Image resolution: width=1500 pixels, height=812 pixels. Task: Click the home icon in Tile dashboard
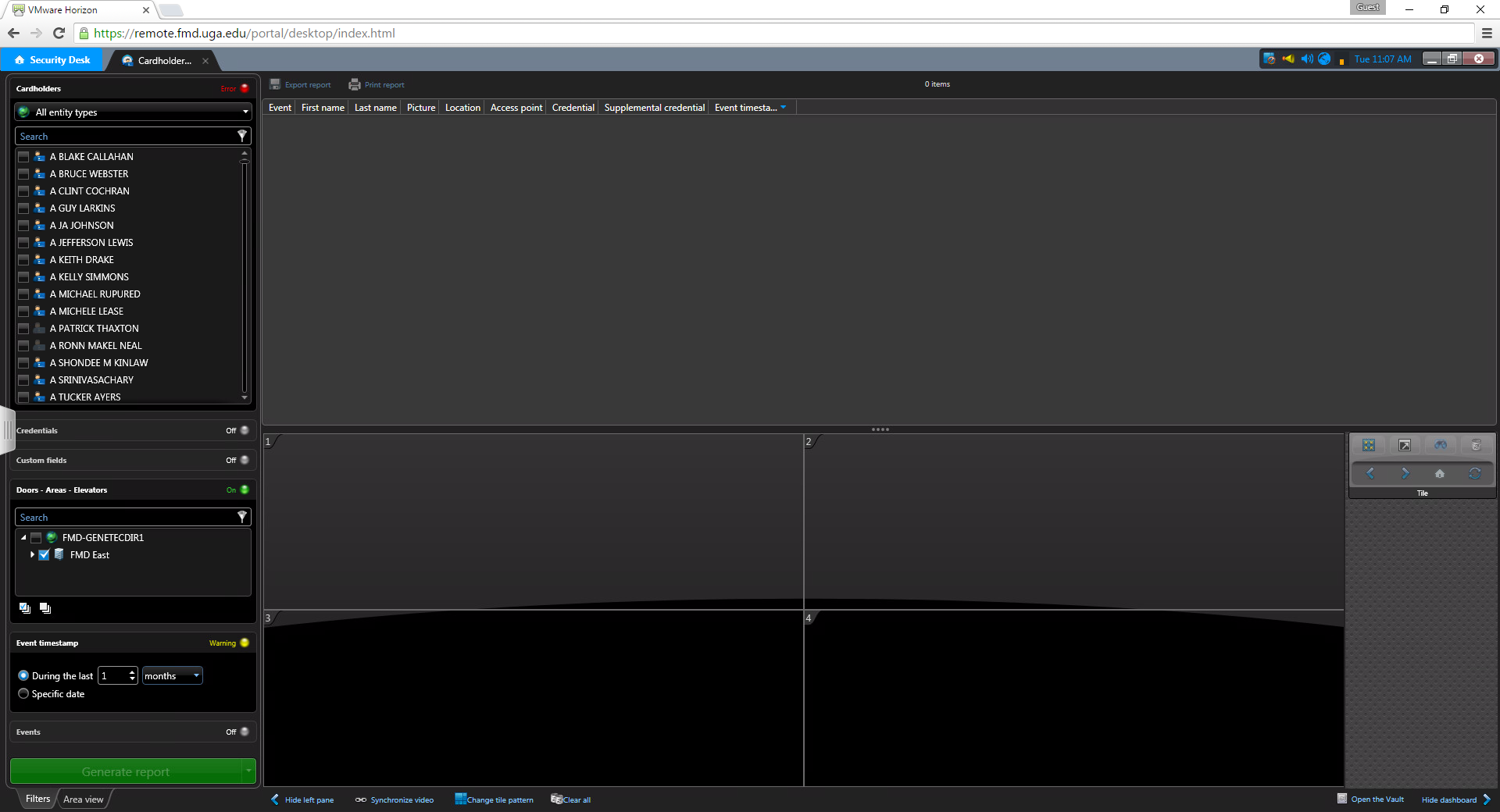click(x=1439, y=473)
